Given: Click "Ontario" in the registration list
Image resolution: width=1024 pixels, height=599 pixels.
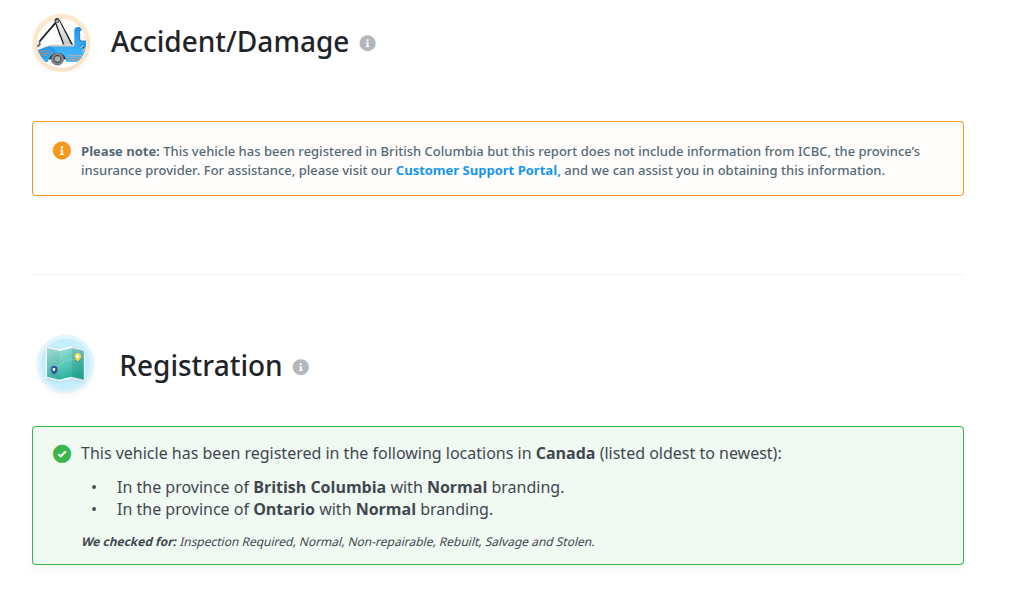Looking at the screenshot, I should (284, 509).
